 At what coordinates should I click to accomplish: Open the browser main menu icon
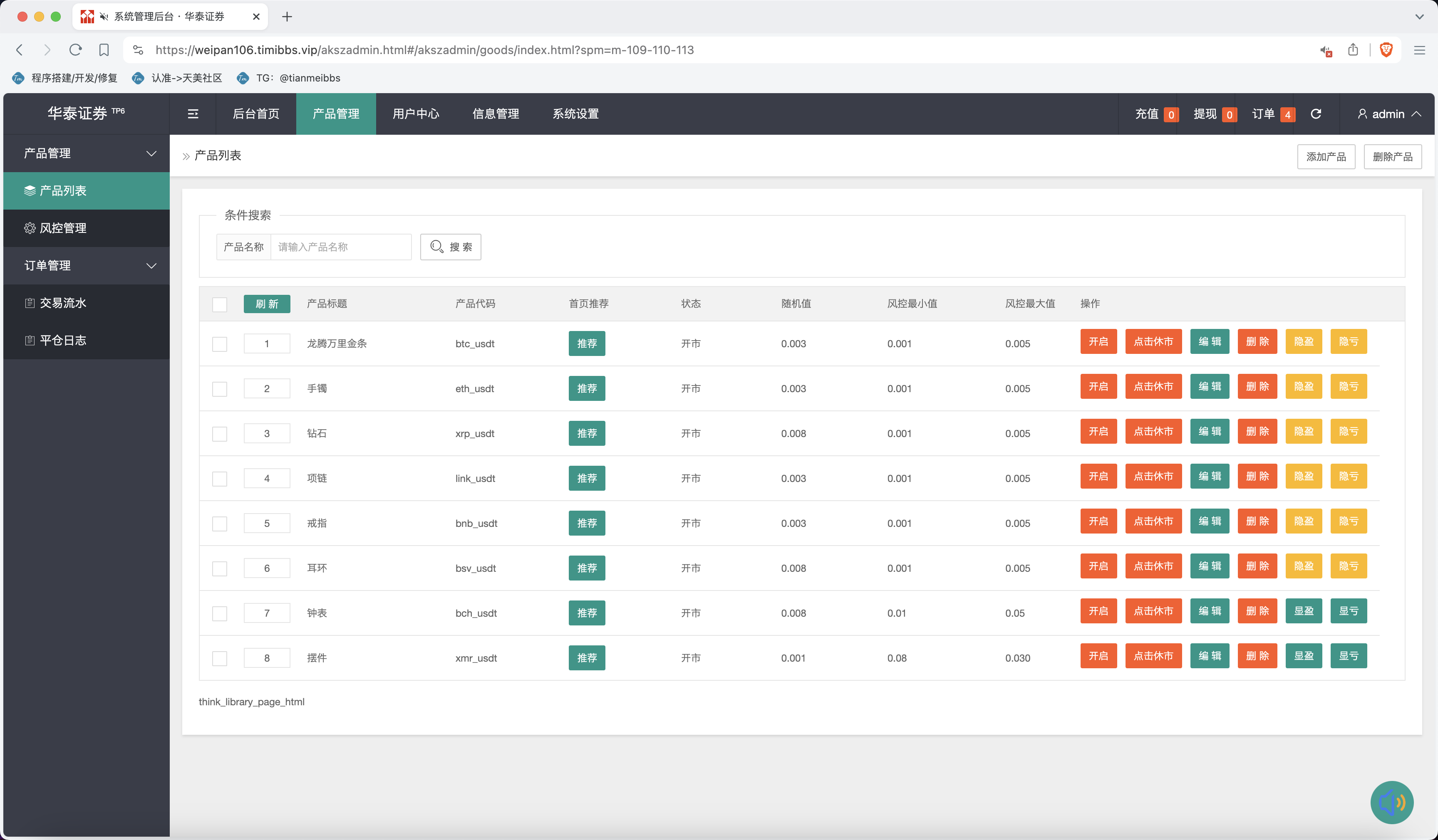pyautogui.click(x=1420, y=50)
